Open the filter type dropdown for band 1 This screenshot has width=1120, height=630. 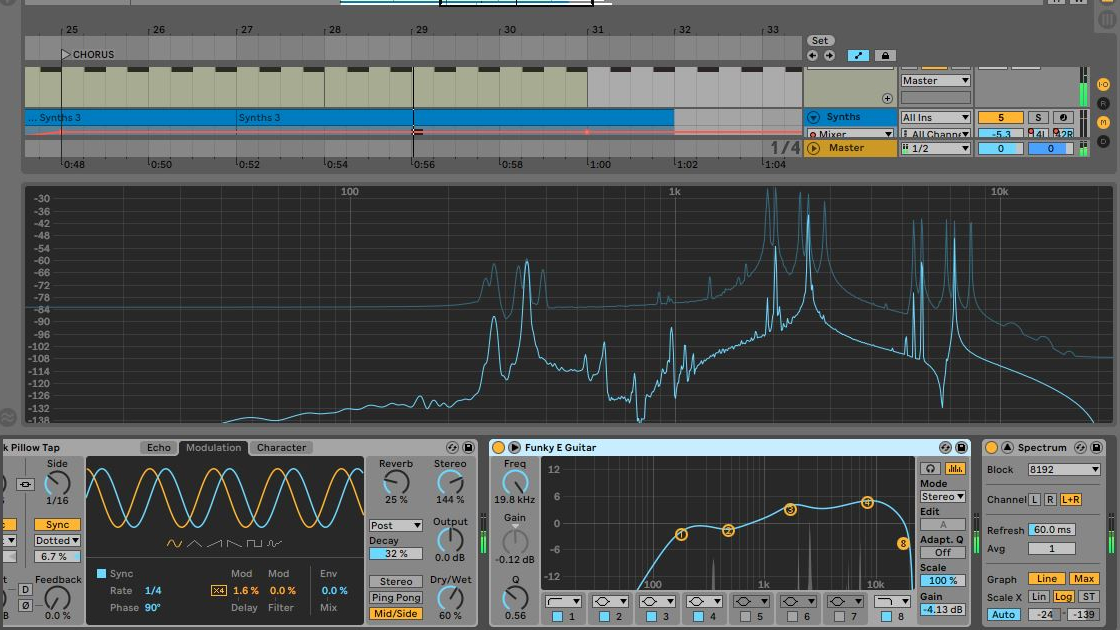point(564,600)
